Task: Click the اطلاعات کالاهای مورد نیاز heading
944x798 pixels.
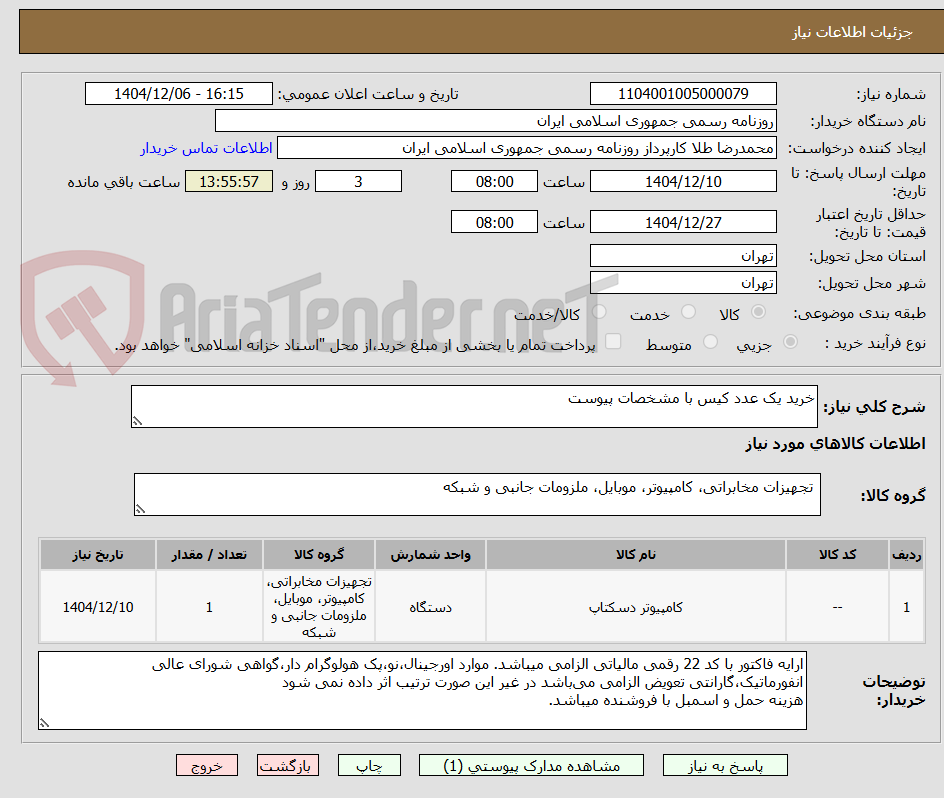Action: click(x=835, y=444)
